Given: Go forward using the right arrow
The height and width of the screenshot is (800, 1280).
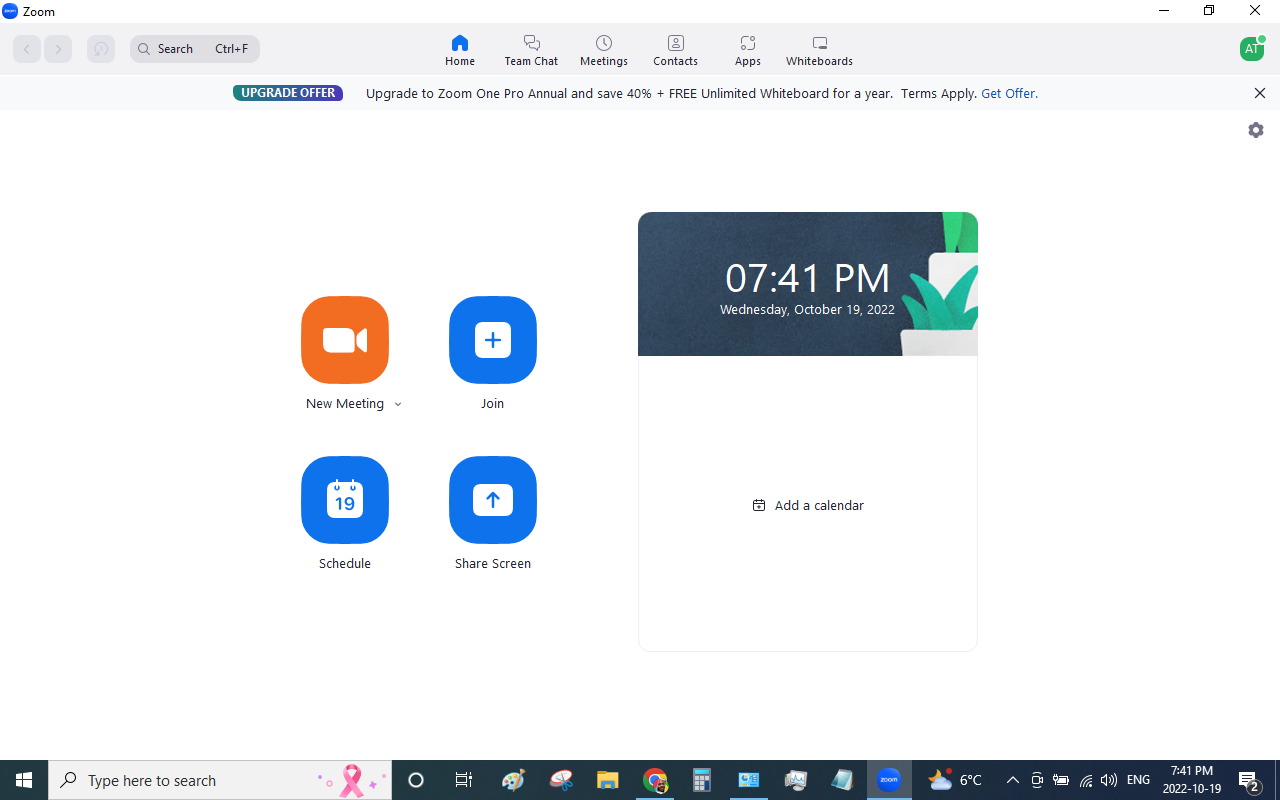Looking at the screenshot, I should pos(58,49).
